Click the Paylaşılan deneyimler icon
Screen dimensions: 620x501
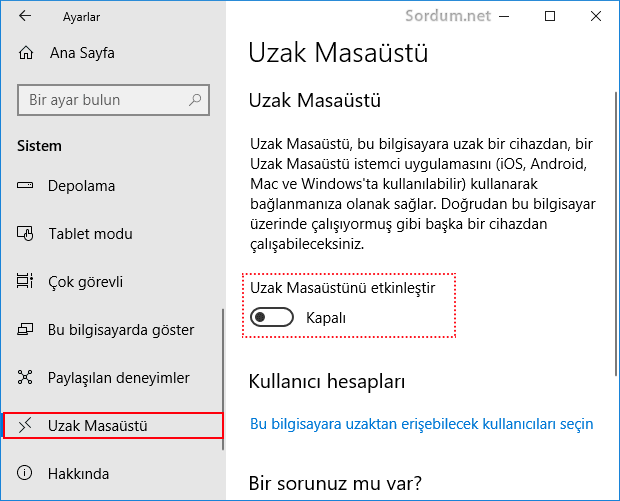click(25, 377)
